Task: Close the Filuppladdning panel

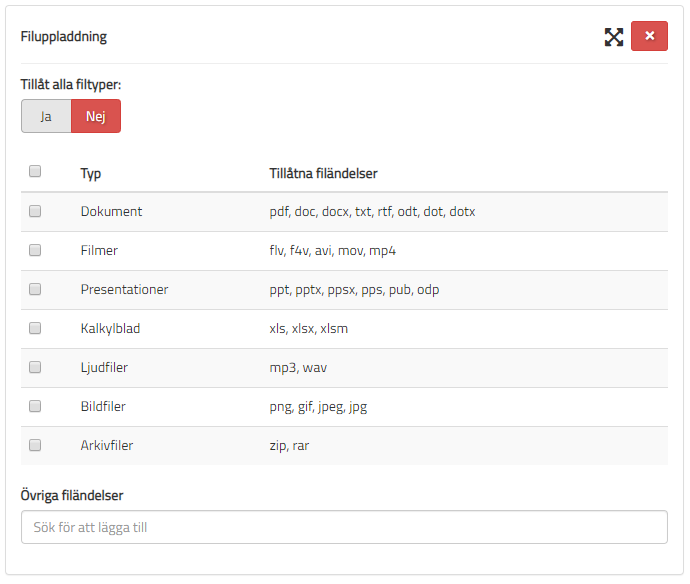Action: [649, 36]
